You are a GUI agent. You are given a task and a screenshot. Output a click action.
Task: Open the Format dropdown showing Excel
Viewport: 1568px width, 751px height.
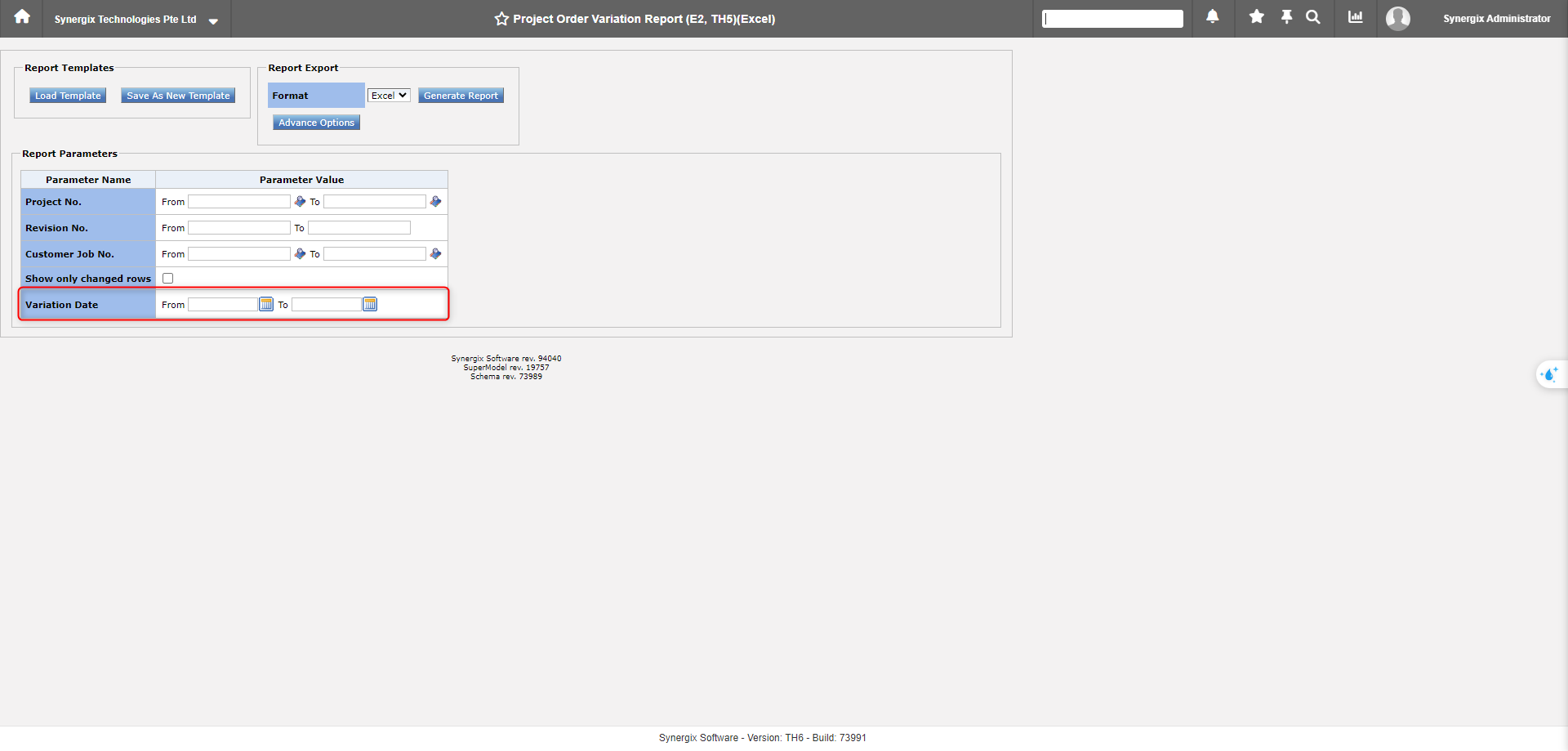tap(389, 96)
